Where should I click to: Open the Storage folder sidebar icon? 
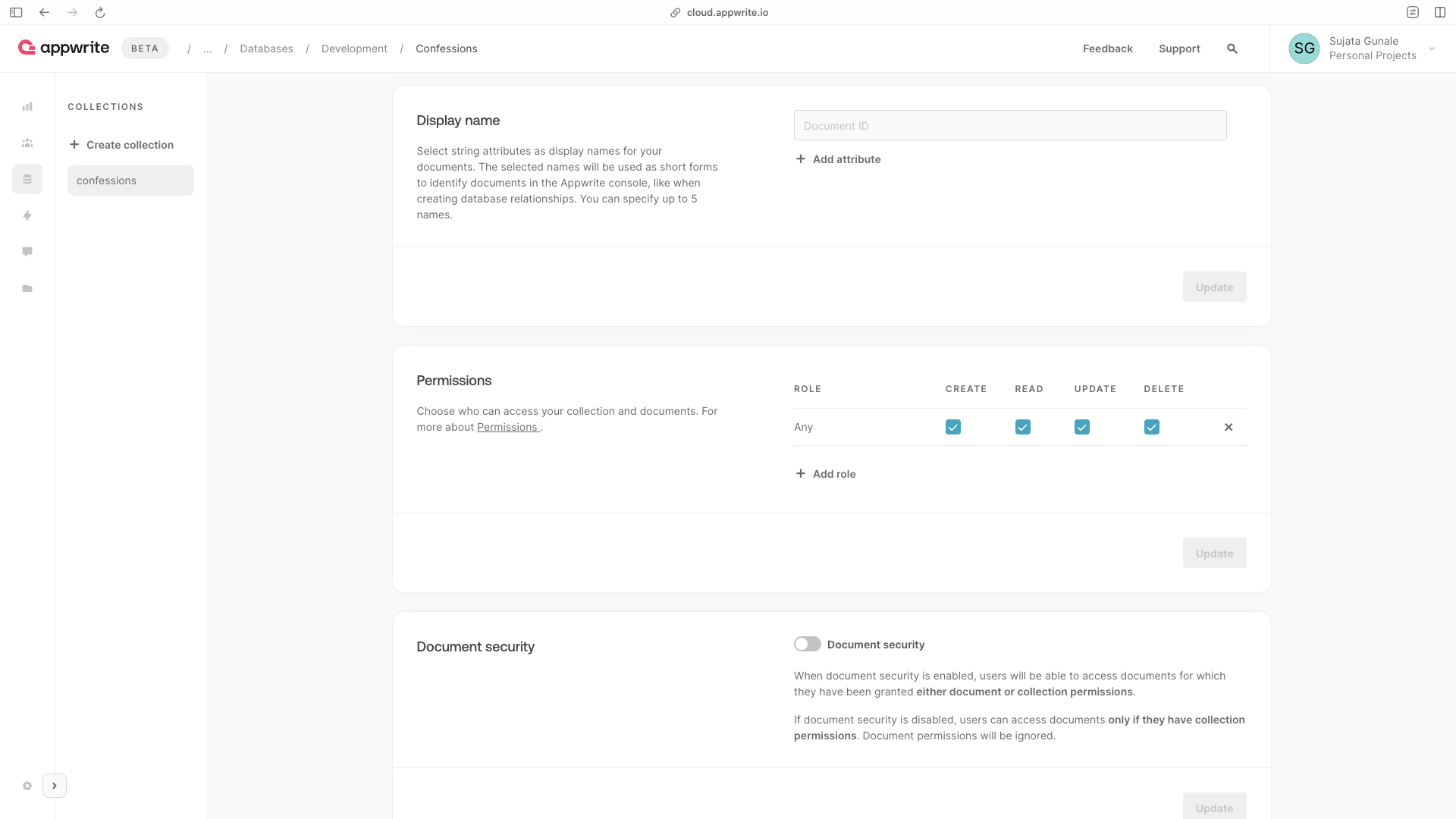tap(27, 289)
